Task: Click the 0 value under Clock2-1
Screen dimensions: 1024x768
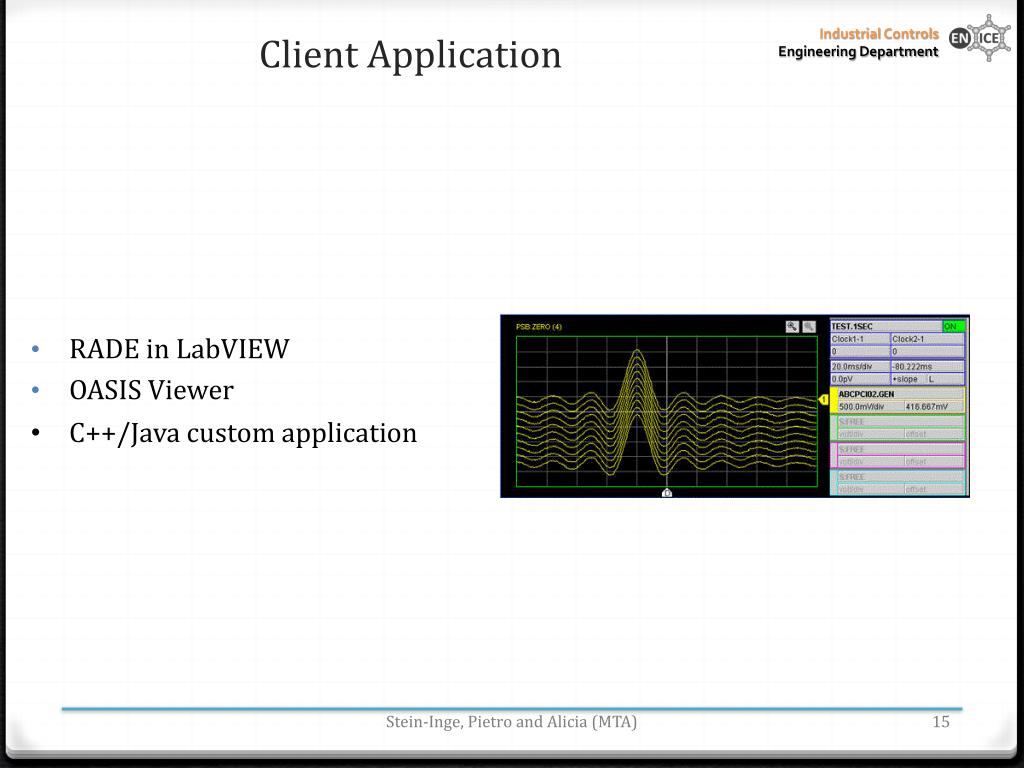Action: tap(927, 351)
